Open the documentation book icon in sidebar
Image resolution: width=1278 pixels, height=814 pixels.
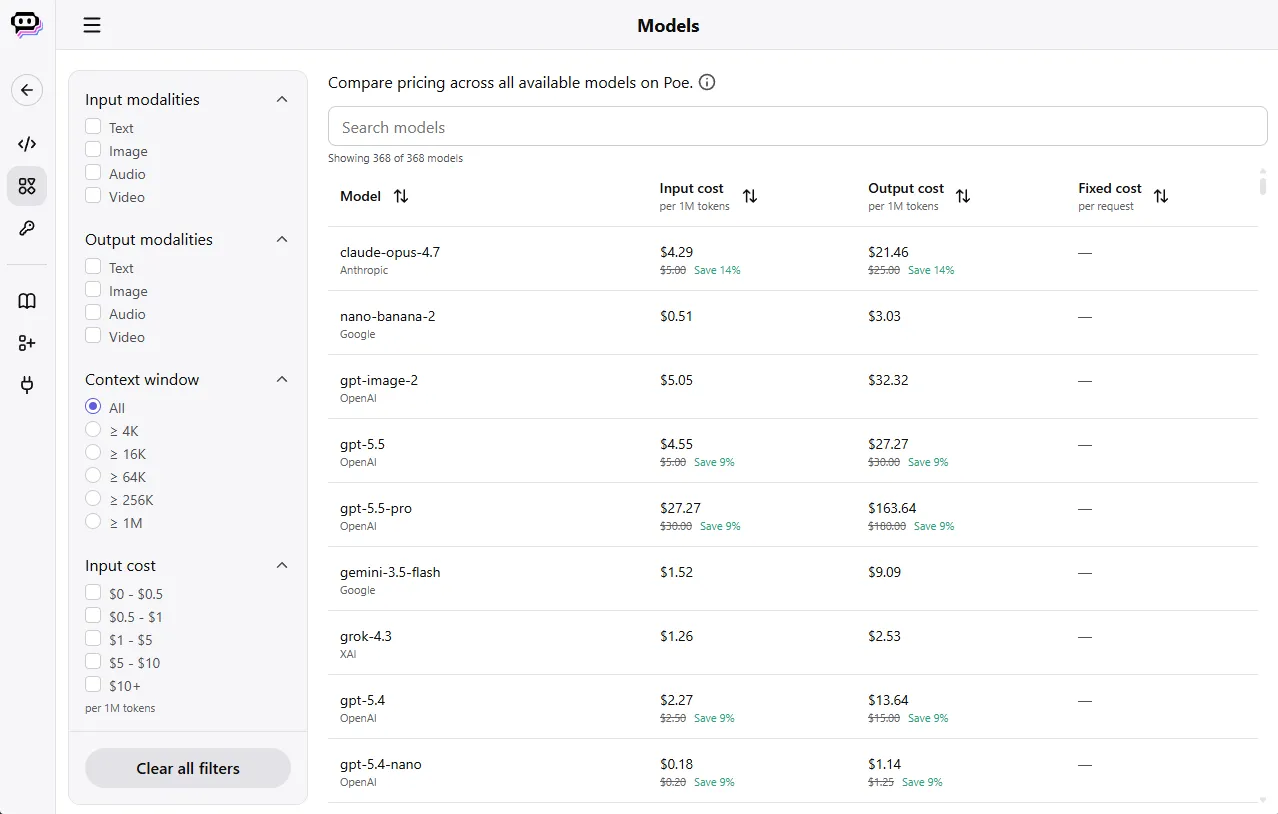point(27,301)
